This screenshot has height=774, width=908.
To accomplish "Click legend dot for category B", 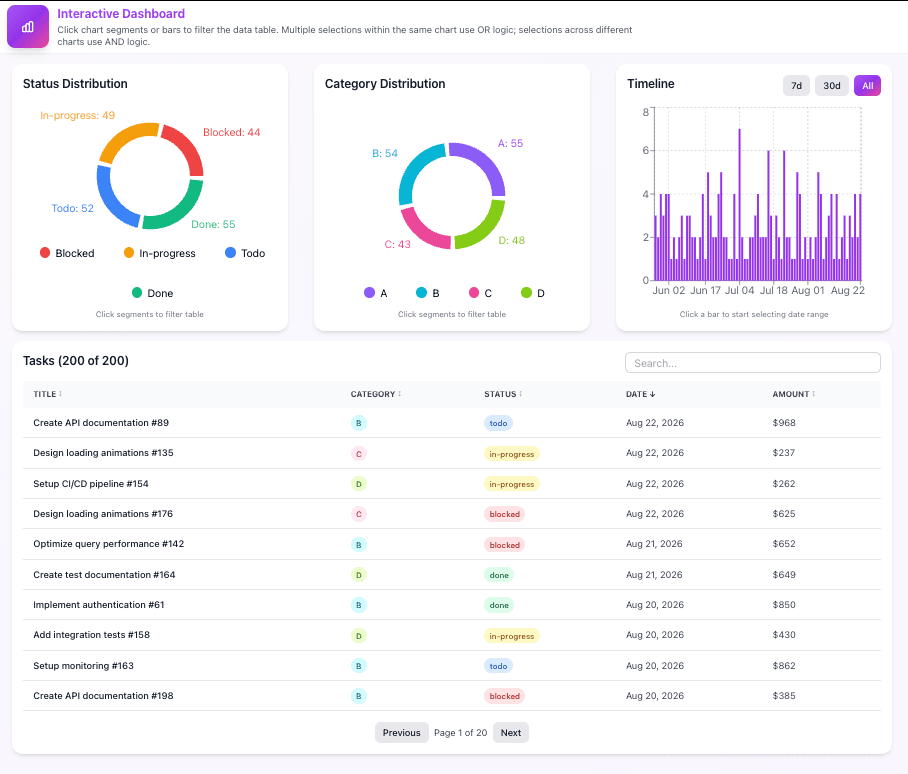I will [x=422, y=293].
